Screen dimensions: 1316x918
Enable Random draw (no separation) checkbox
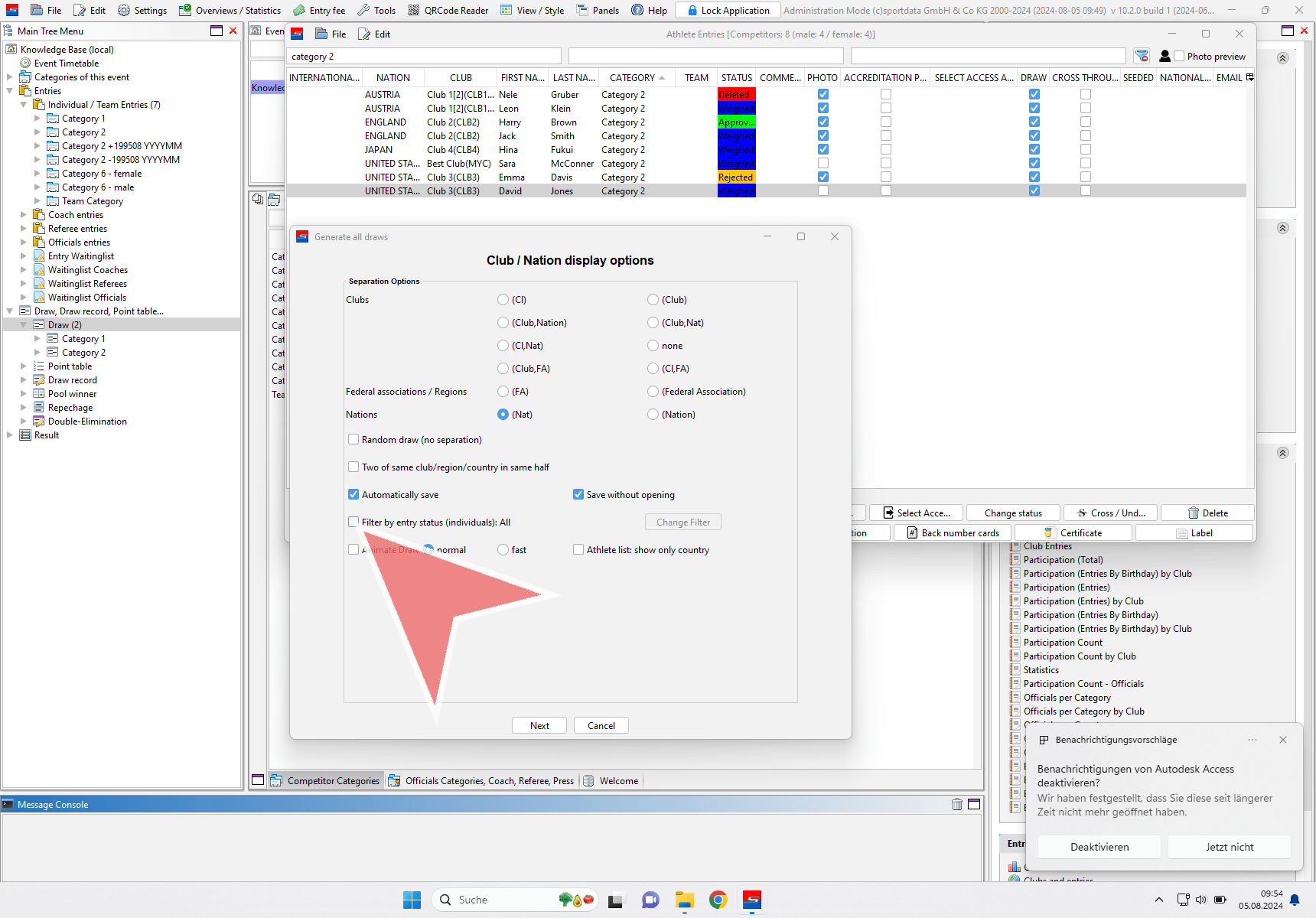click(353, 439)
